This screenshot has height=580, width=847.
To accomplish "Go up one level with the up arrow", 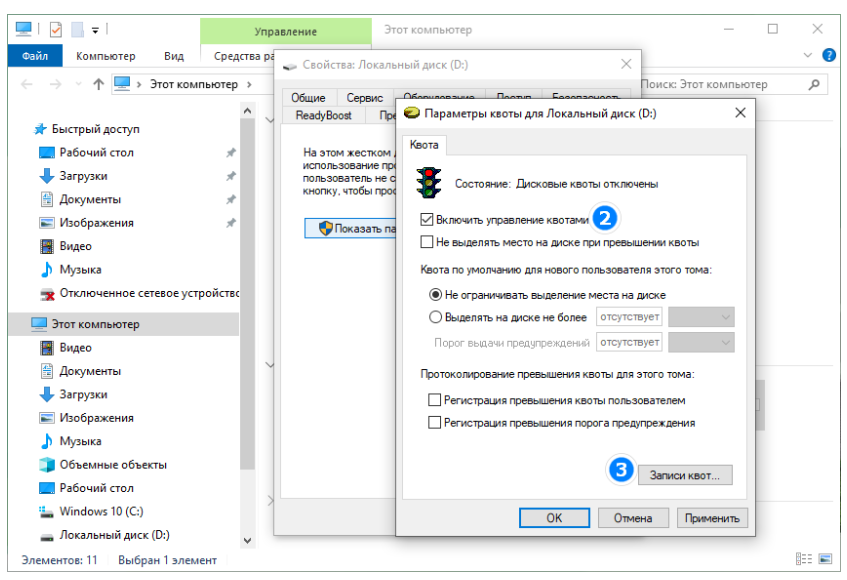I will click(98, 84).
